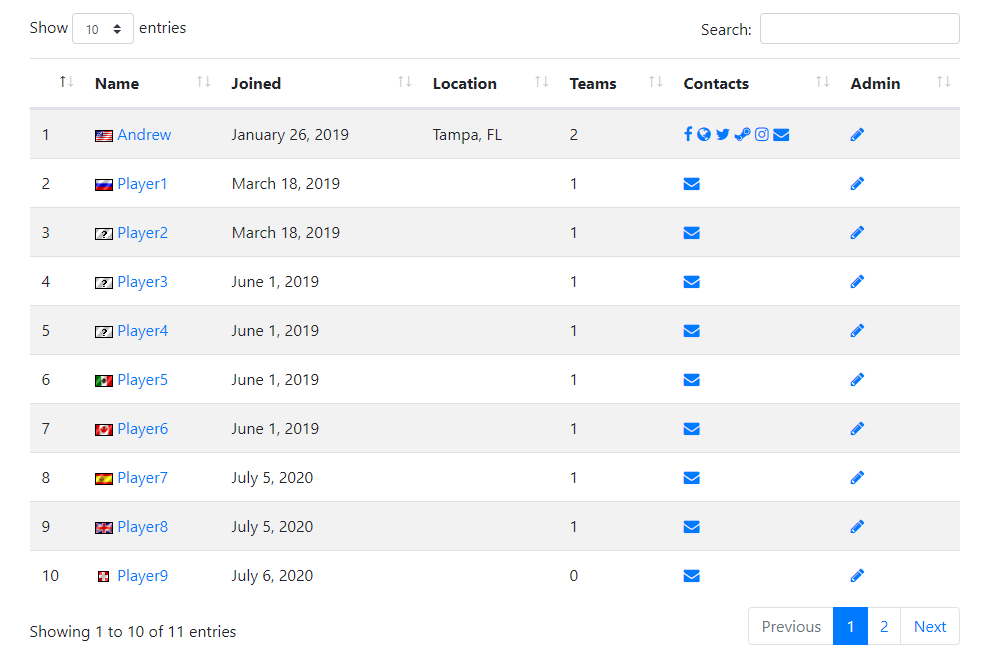This screenshot has width=990, height=660.
Task: Sort table by Contacts column
Action: [756, 83]
